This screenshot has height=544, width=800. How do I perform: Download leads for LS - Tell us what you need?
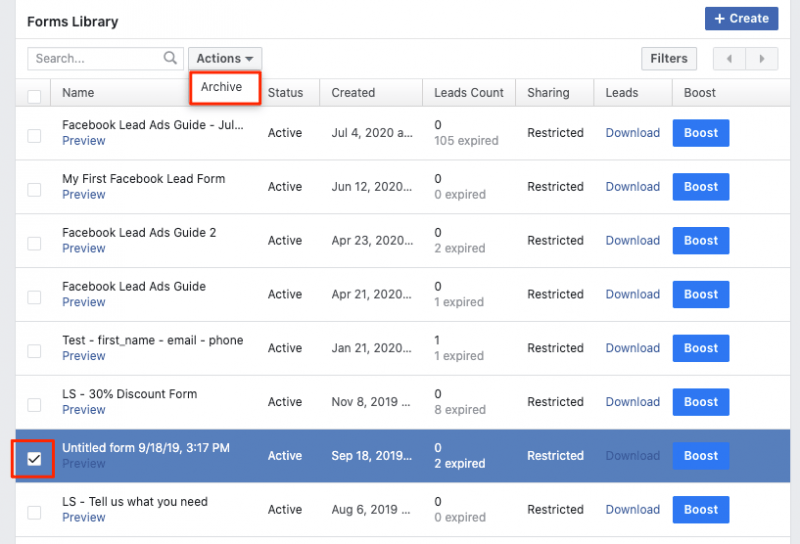coord(633,510)
